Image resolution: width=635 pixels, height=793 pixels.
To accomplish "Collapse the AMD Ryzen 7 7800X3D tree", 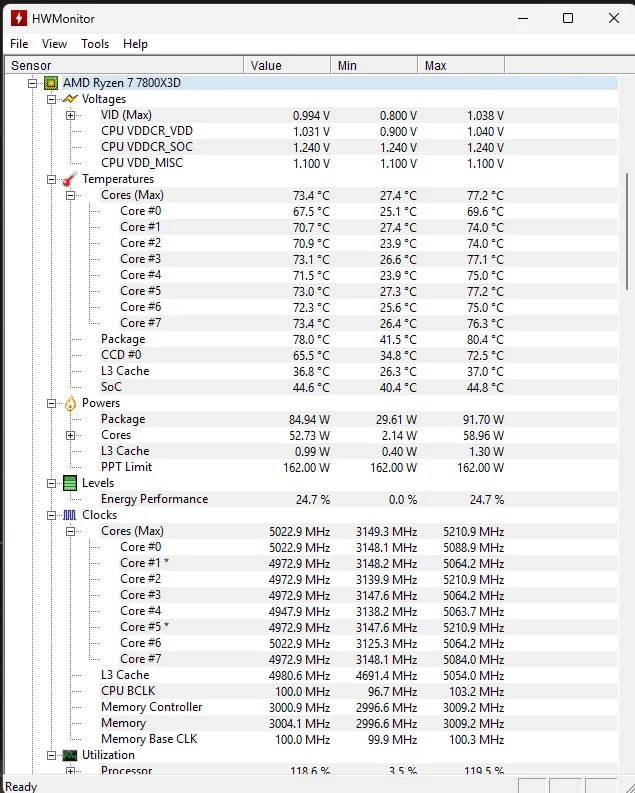I will click(x=33, y=83).
